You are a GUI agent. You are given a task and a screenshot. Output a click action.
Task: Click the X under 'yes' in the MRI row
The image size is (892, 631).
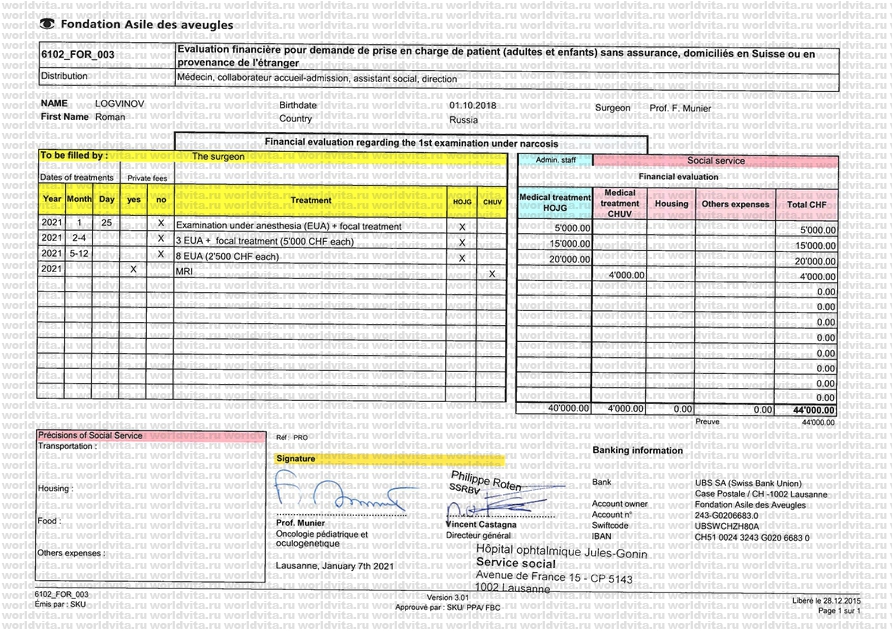(x=133, y=269)
